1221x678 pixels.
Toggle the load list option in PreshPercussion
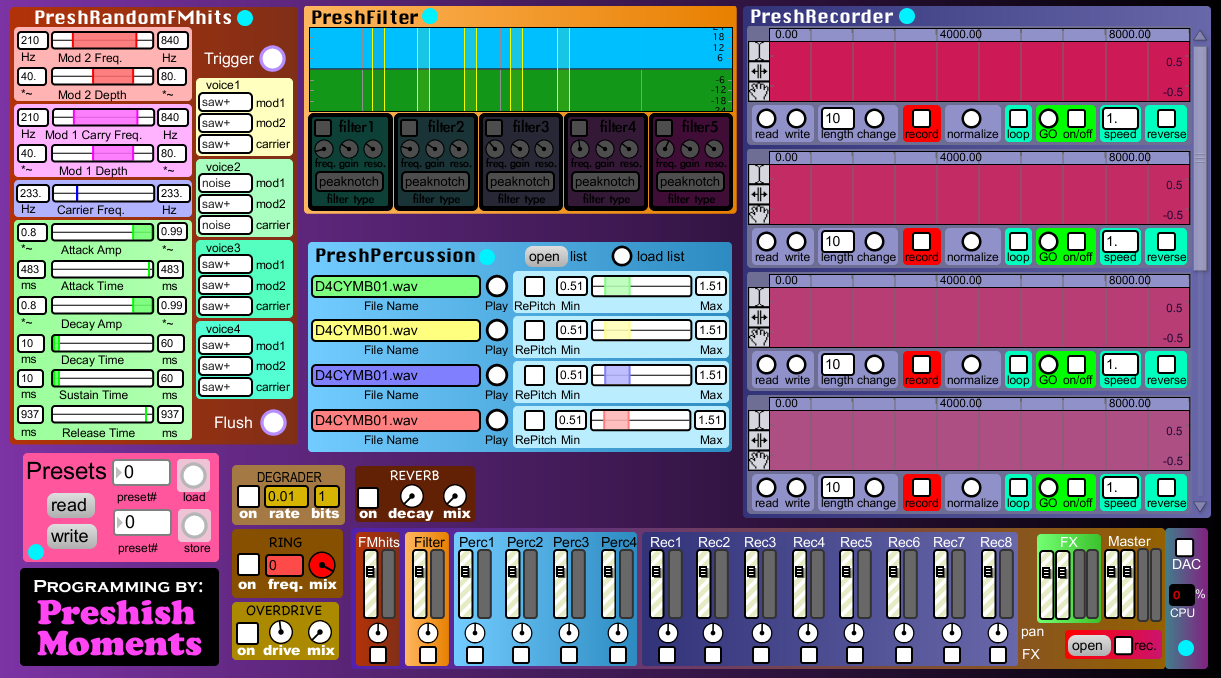point(622,256)
